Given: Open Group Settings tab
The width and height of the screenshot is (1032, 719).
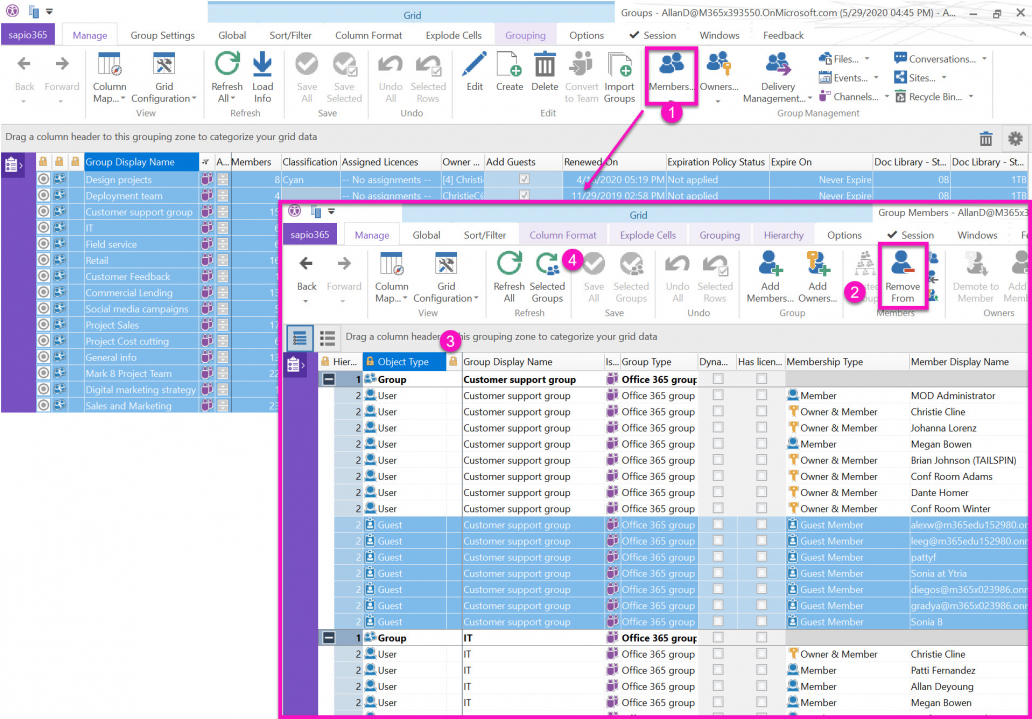Looking at the screenshot, I should (x=163, y=36).
